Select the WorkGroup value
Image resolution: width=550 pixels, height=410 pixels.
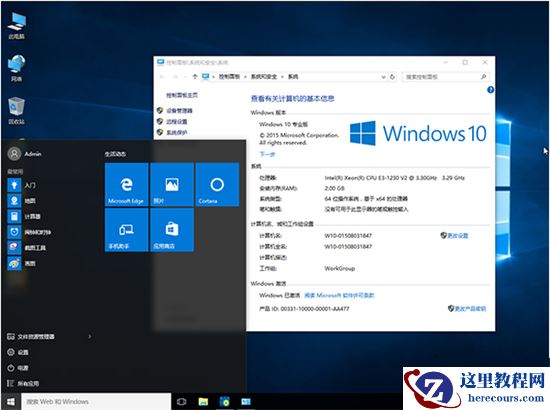tap(340, 268)
